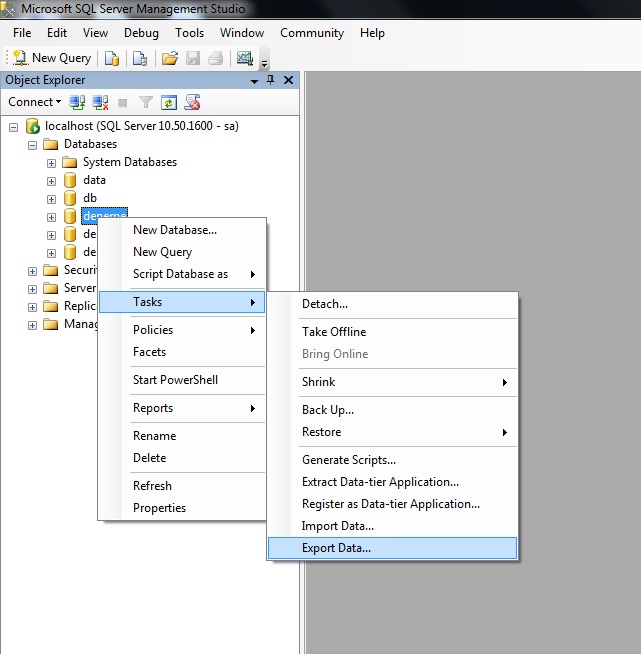Open the Tools menu
Screen dimensions: 641x654
[189, 33]
